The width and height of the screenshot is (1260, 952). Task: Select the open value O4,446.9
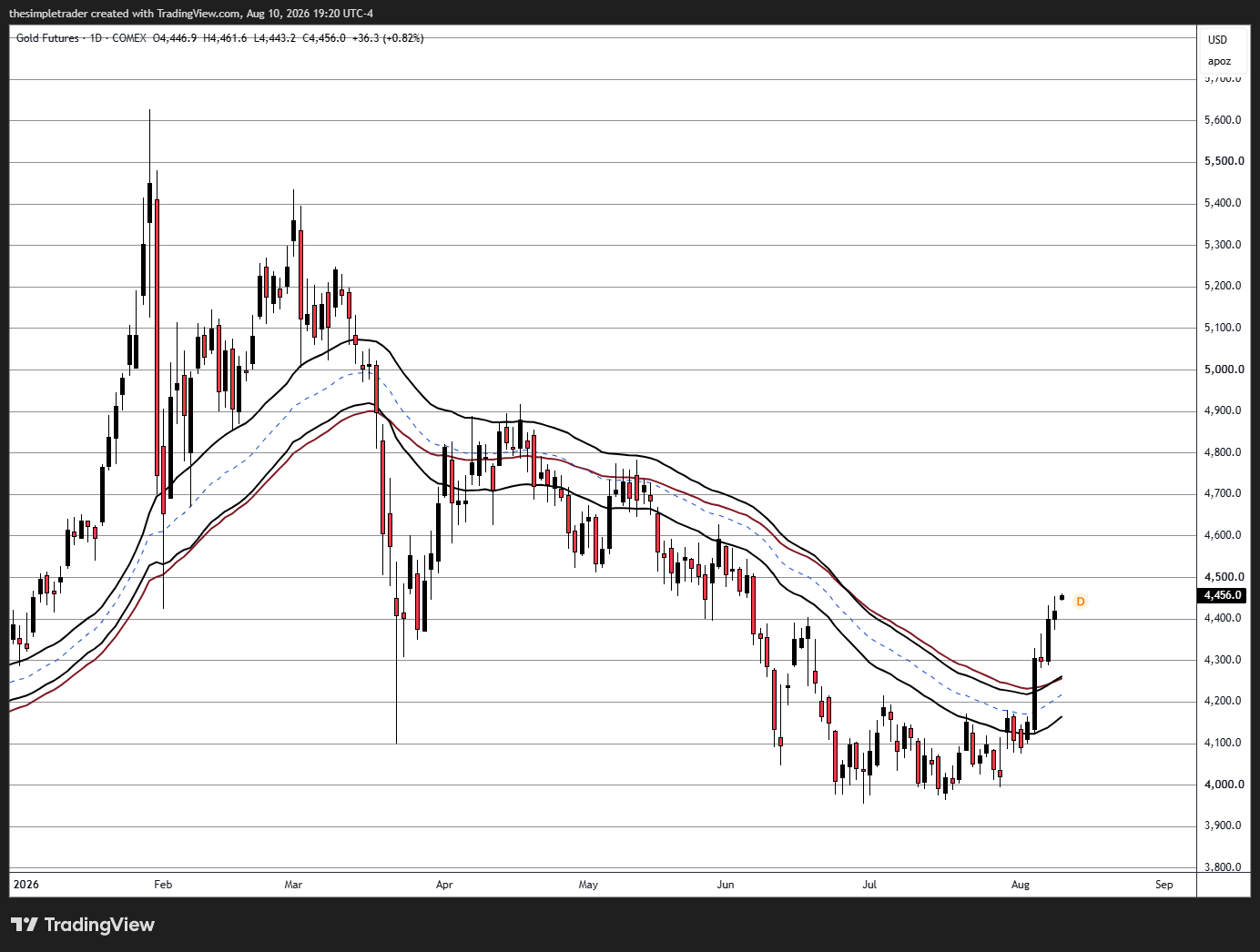[x=175, y=38]
